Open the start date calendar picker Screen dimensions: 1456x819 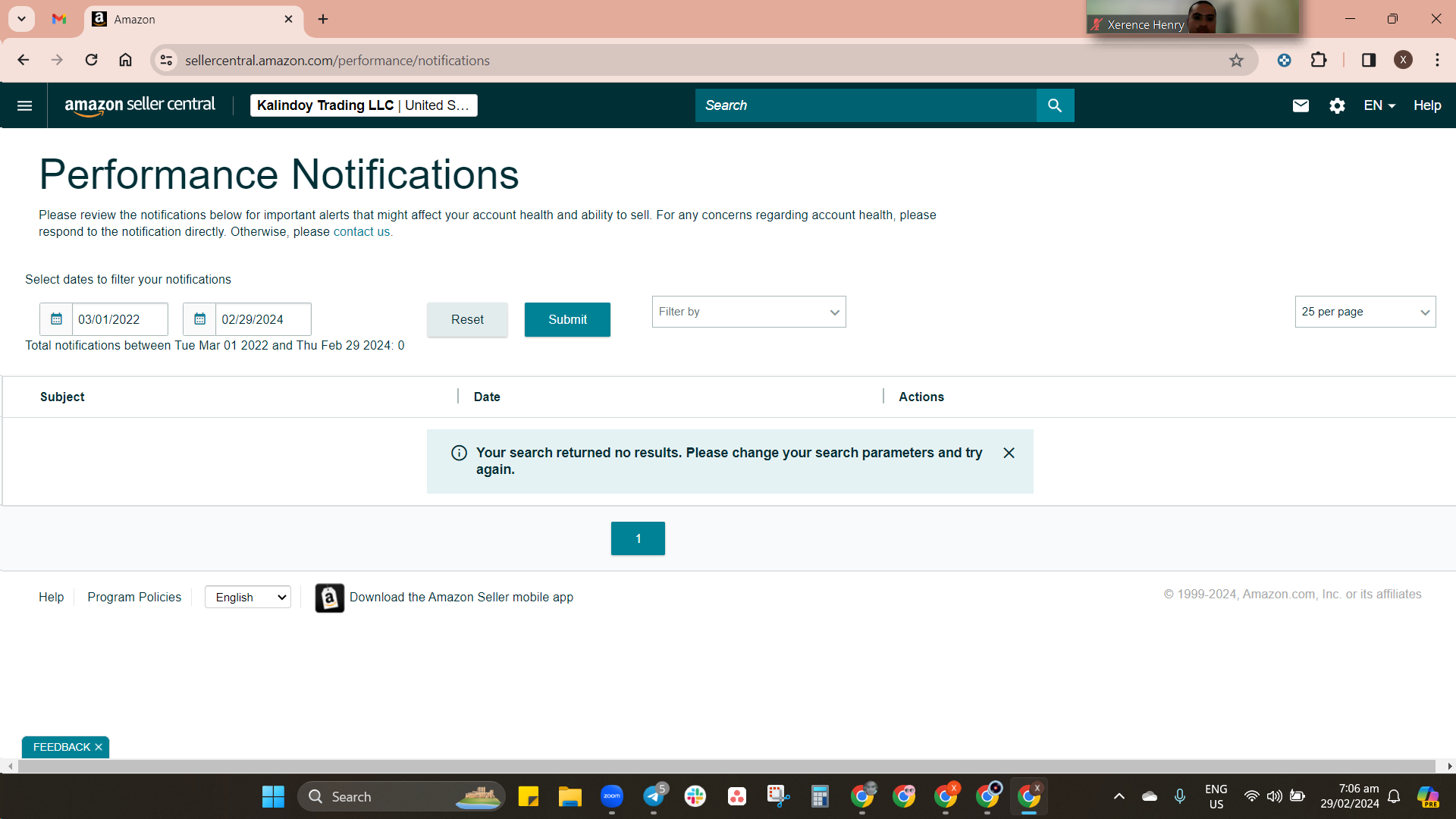[x=56, y=319]
